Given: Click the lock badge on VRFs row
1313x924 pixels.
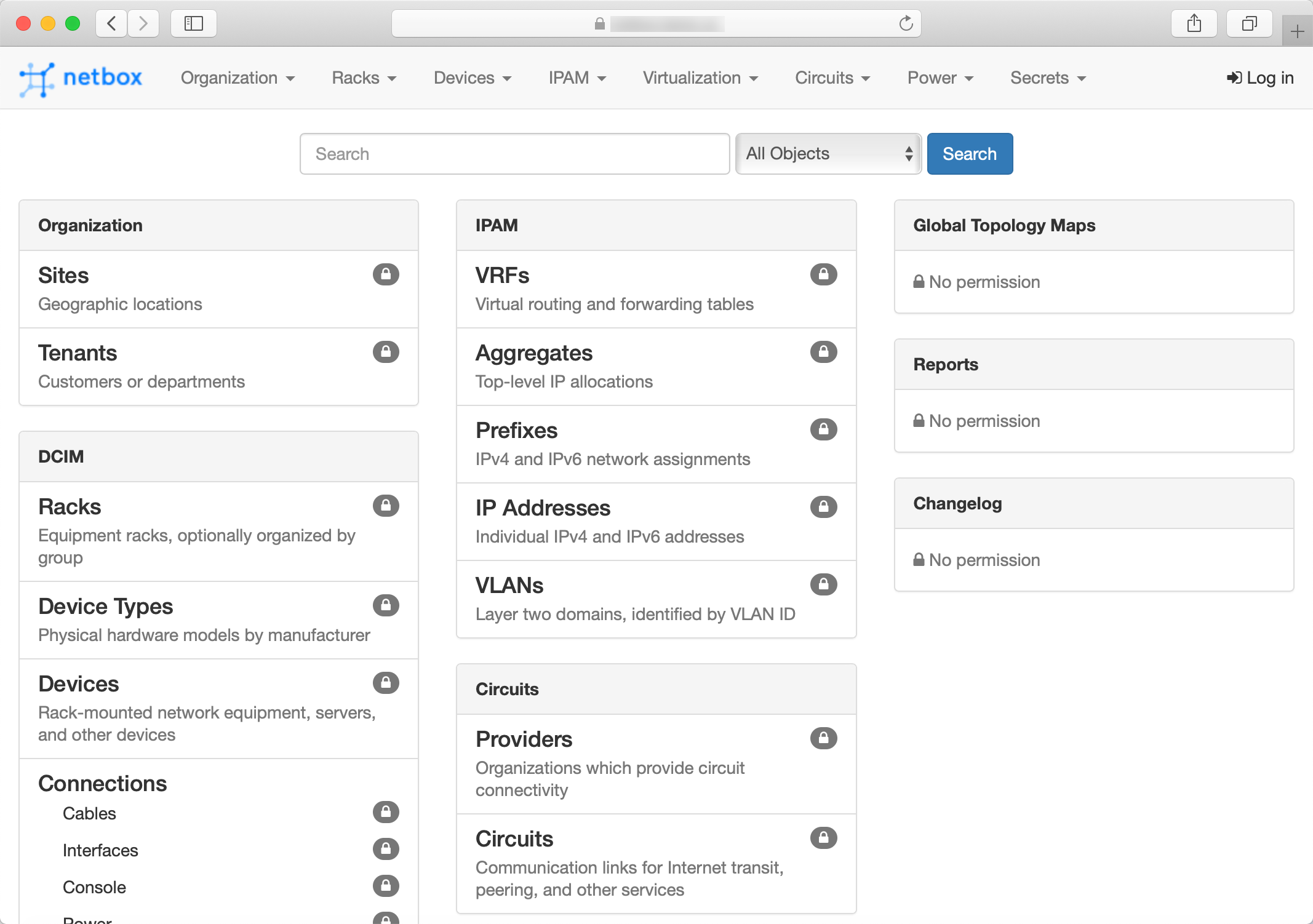Looking at the screenshot, I should pyautogui.click(x=823, y=274).
